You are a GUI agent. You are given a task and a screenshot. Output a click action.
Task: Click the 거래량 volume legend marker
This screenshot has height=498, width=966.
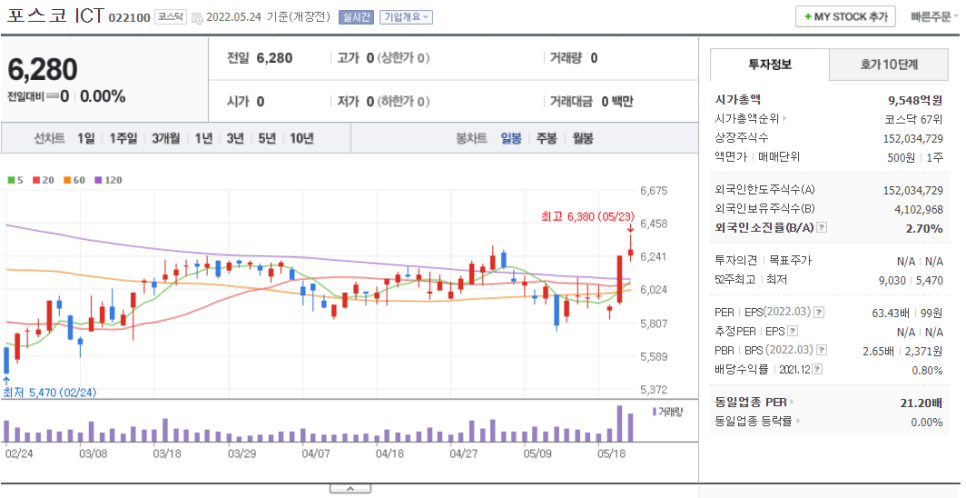pos(655,411)
